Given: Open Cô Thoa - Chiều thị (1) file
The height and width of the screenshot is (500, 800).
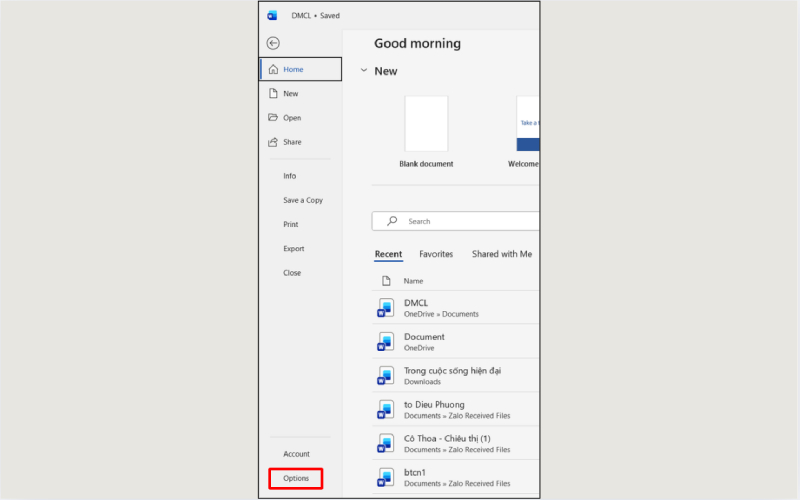Looking at the screenshot, I should [456, 443].
